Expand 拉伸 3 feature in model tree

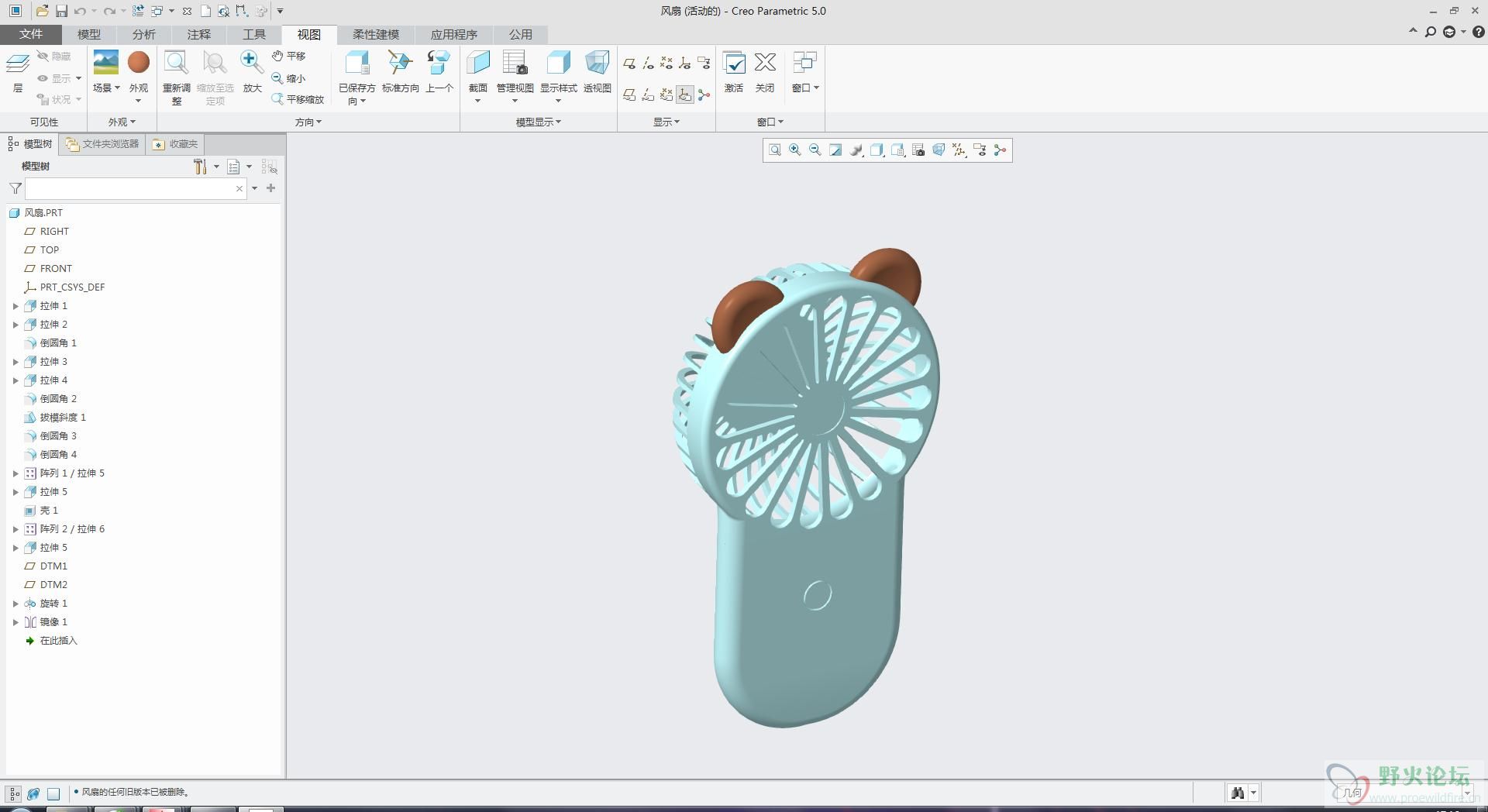point(15,362)
